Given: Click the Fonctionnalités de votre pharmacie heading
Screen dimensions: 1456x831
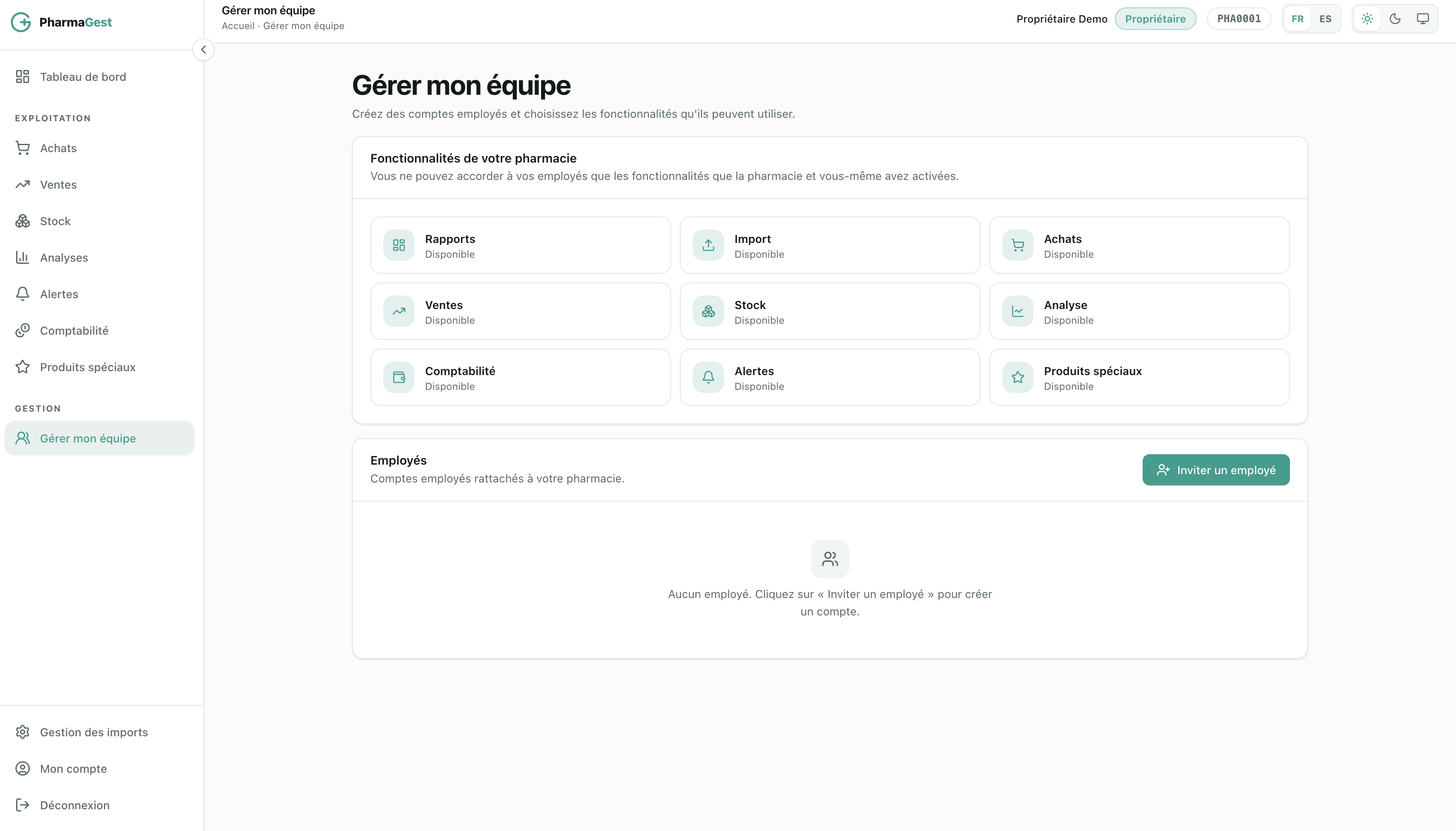Looking at the screenshot, I should click(x=473, y=159).
